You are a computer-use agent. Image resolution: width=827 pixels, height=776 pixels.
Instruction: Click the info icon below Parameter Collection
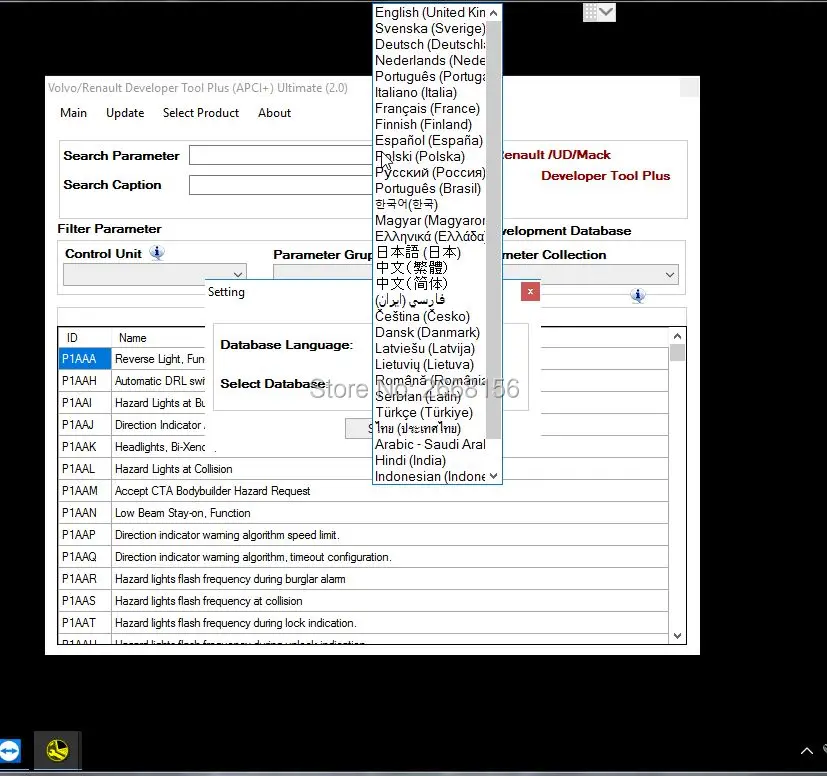pos(638,295)
